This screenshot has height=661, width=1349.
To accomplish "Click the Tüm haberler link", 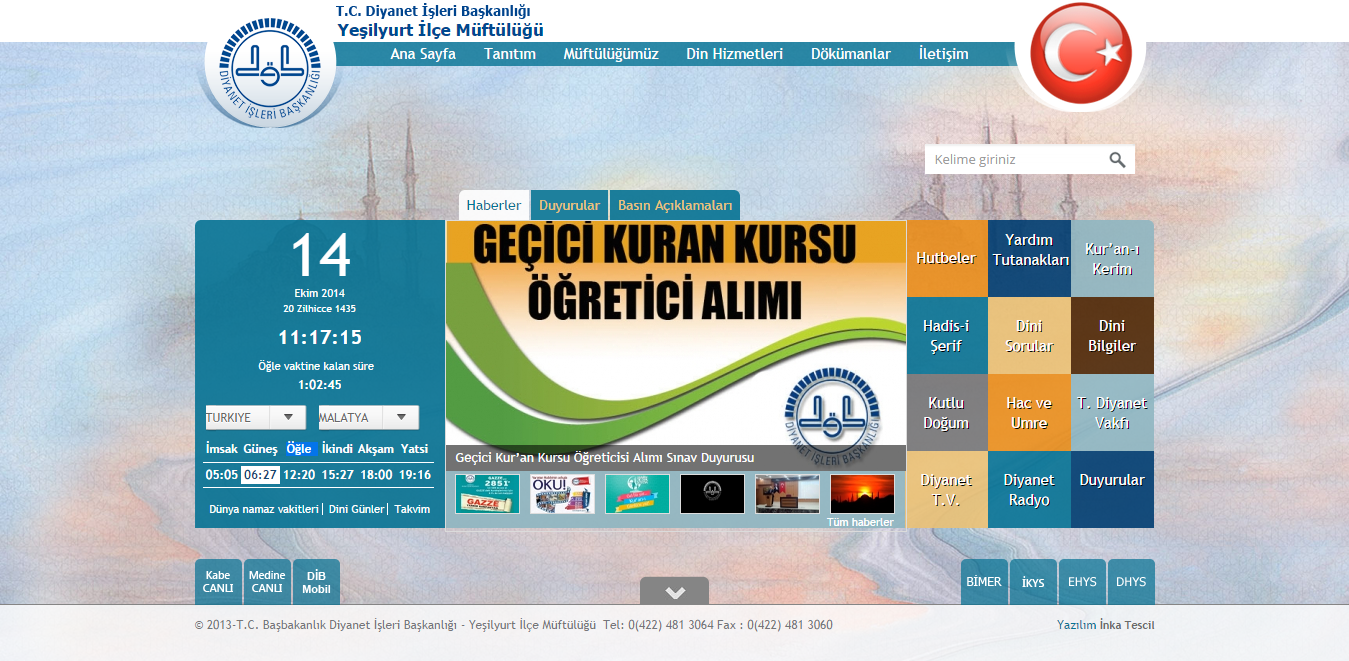I will coord(860,522).
